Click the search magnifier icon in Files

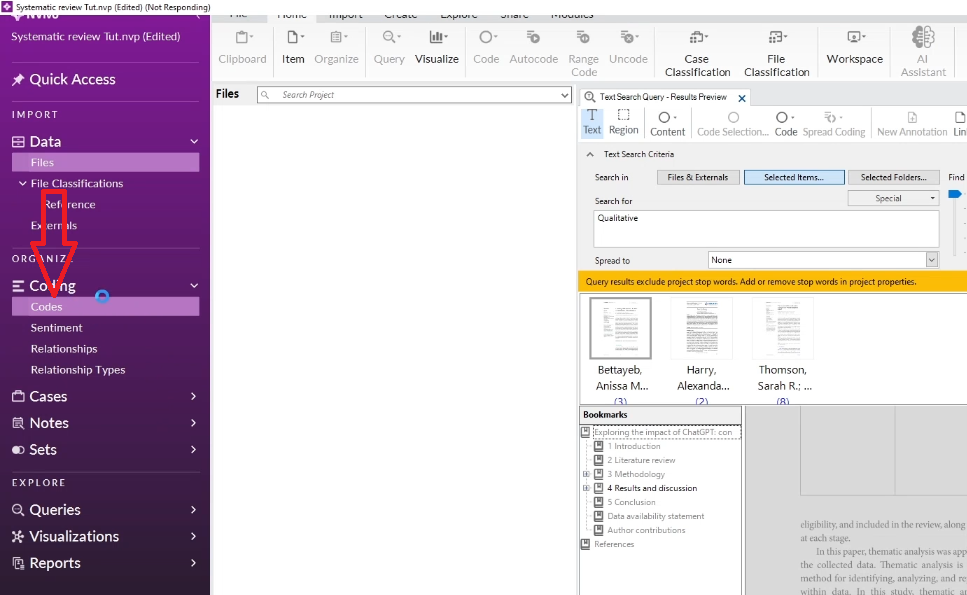coord(265,95)
